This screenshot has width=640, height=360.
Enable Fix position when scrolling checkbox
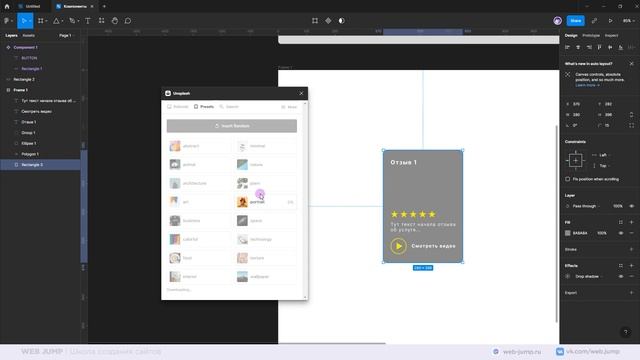567,179
